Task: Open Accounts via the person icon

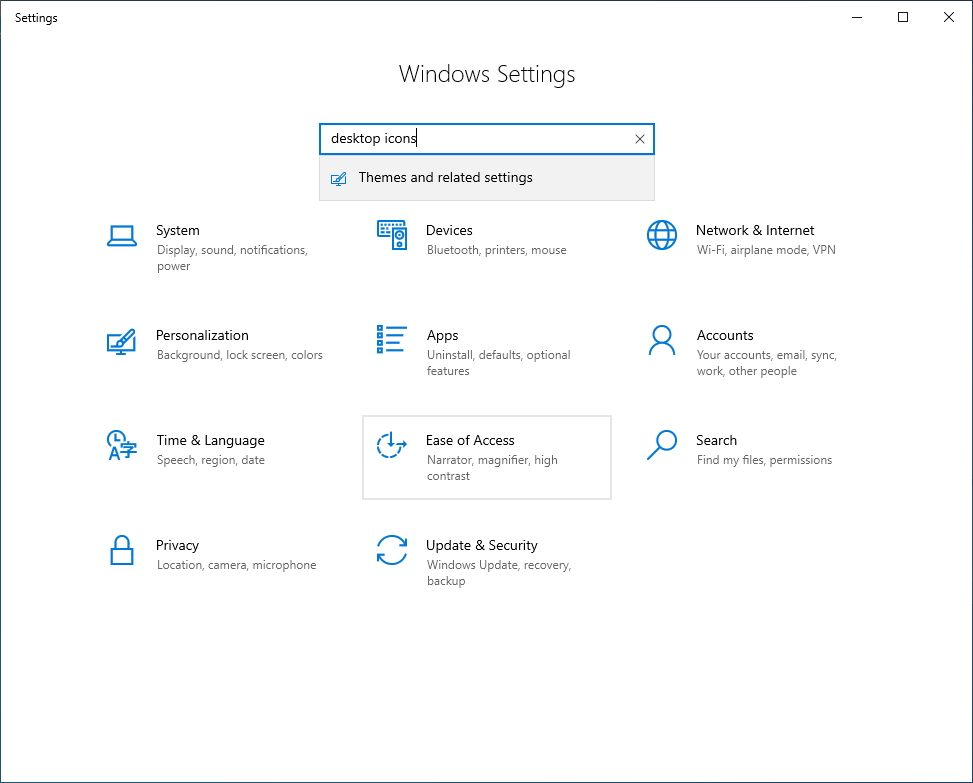Action: click(x=662, y=341)
